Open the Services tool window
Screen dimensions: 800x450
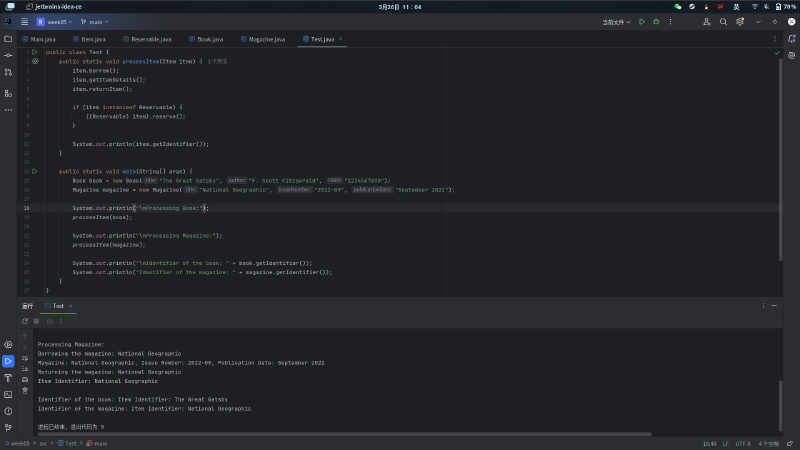8,345
